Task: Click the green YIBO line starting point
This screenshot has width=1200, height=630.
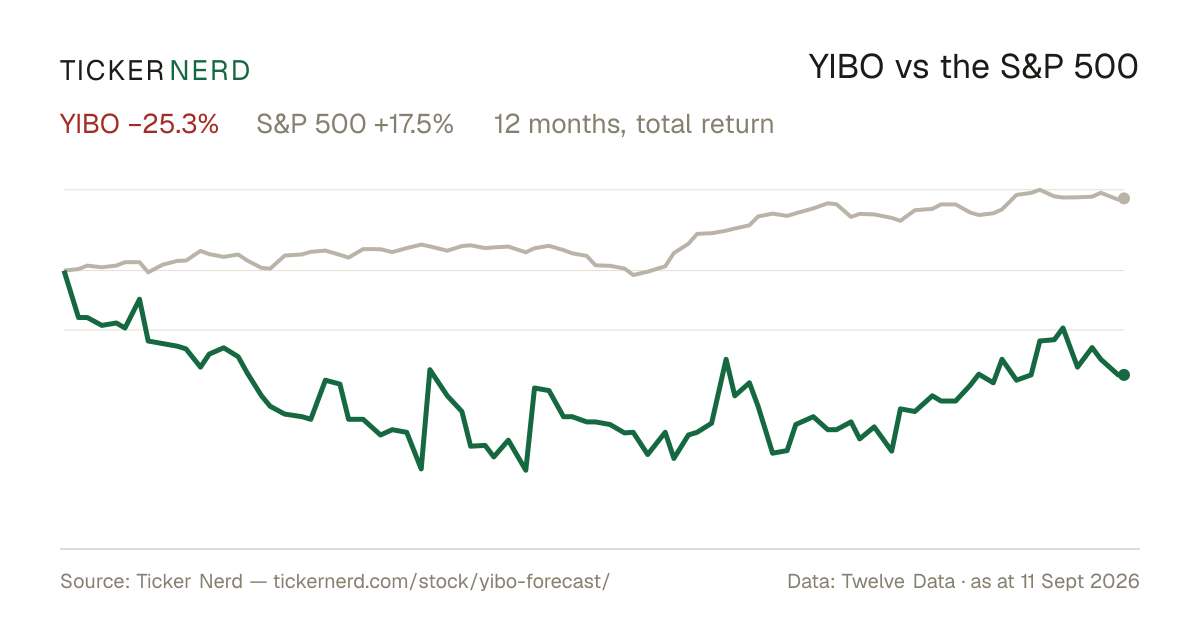Action: [x=65, y=271]
